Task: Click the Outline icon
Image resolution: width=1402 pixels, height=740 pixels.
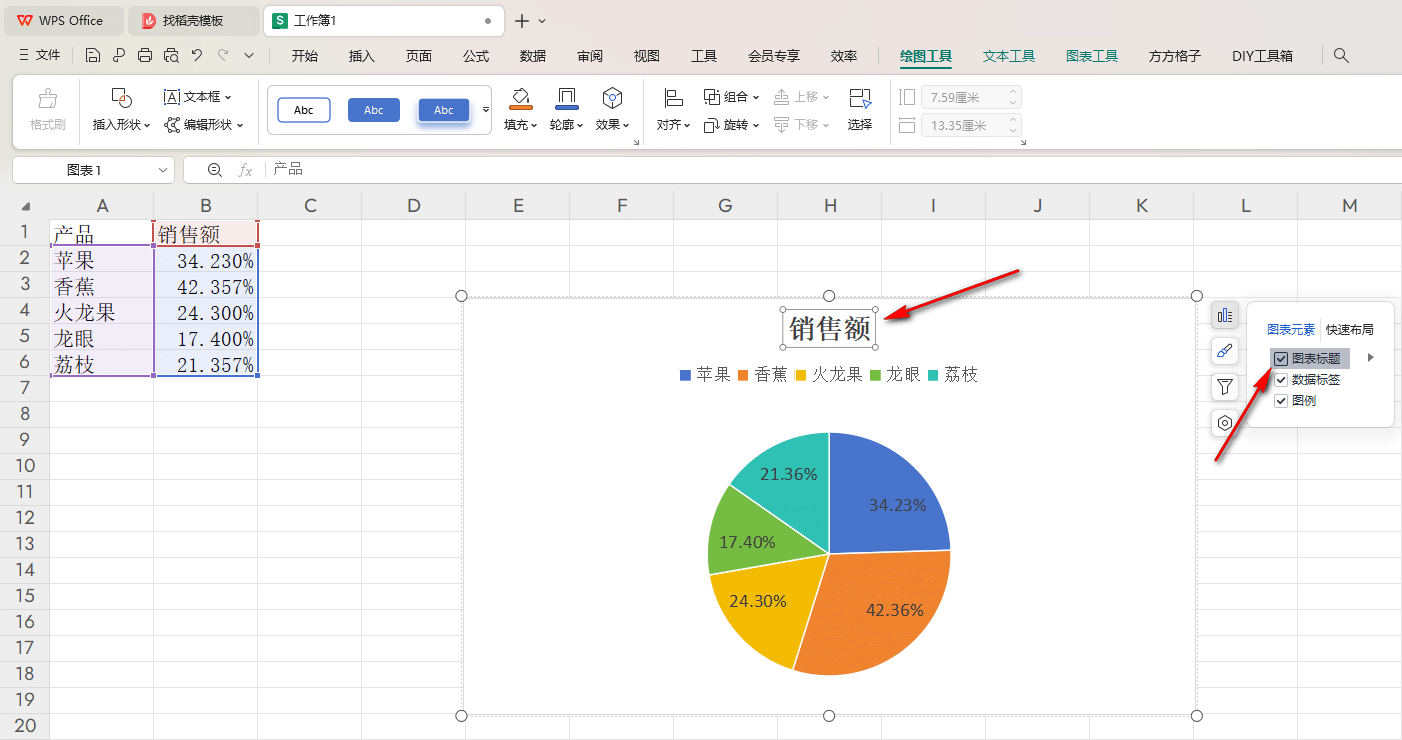Action: point(567,98)
